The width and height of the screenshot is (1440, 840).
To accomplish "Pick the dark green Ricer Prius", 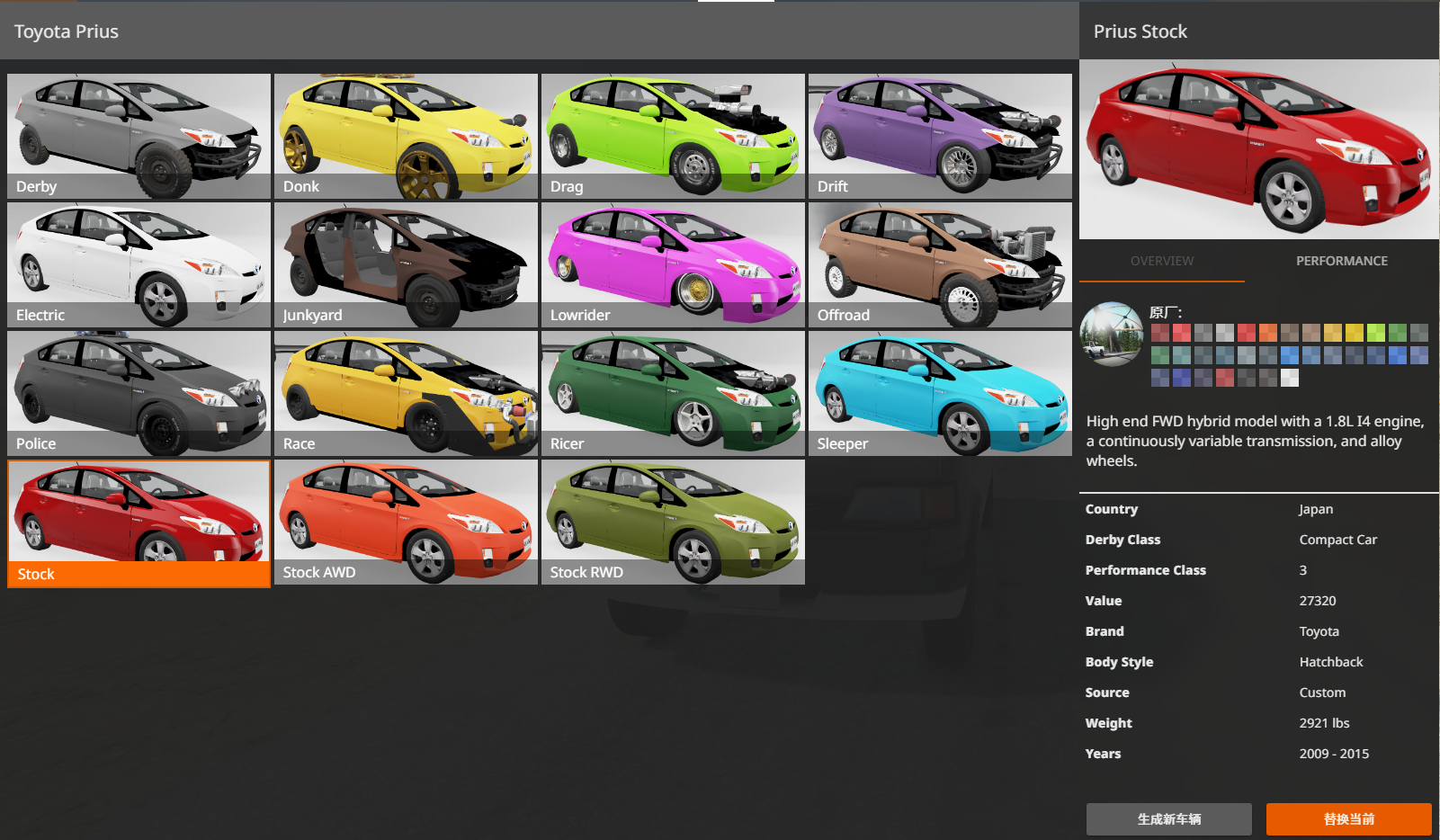I will 673,393.
